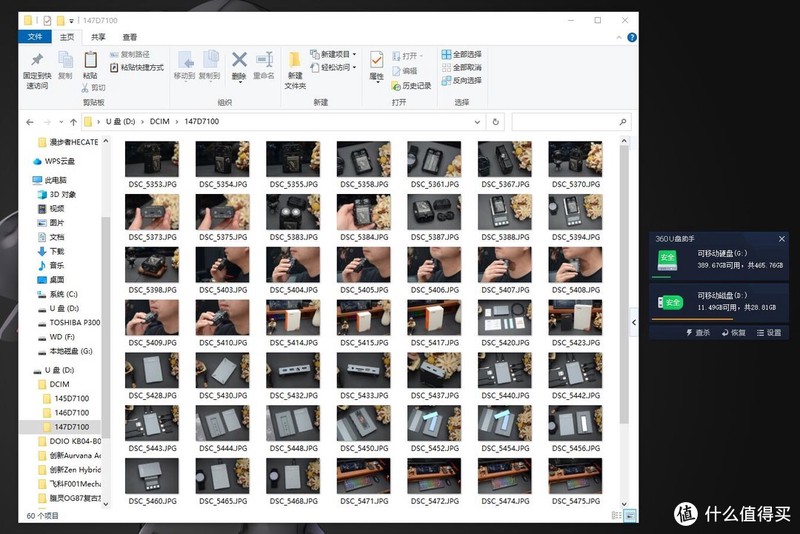Switch to details view icon in status bar
Viewport: 800px width, 534px height.
616,516
